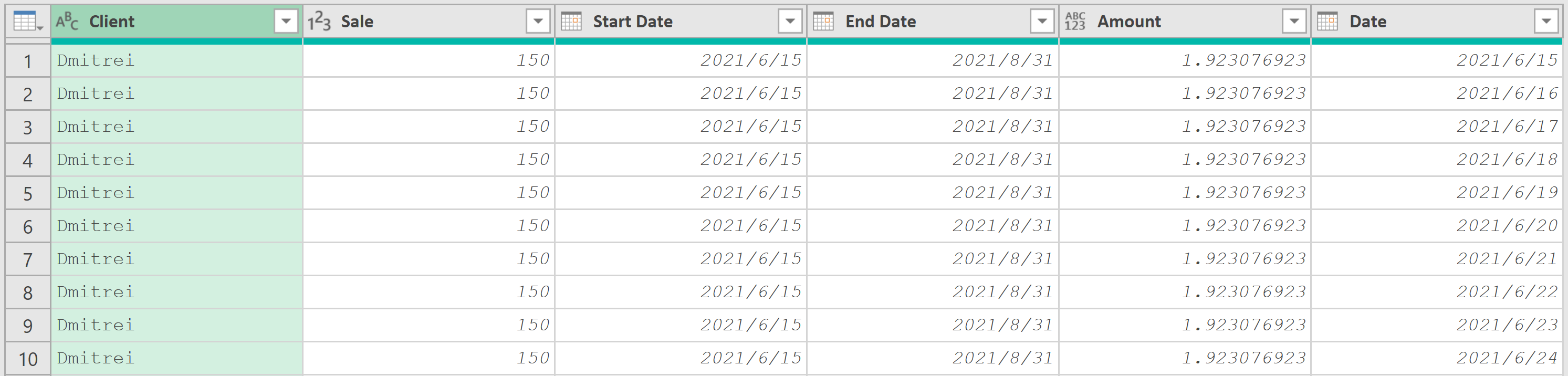Click the date type icon of Date column
1568x376 pixels.
[1327, 22]
